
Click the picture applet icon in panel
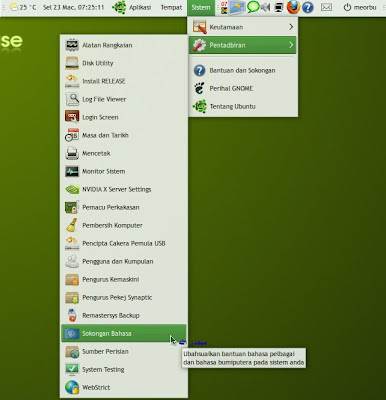tap(237, 7)
